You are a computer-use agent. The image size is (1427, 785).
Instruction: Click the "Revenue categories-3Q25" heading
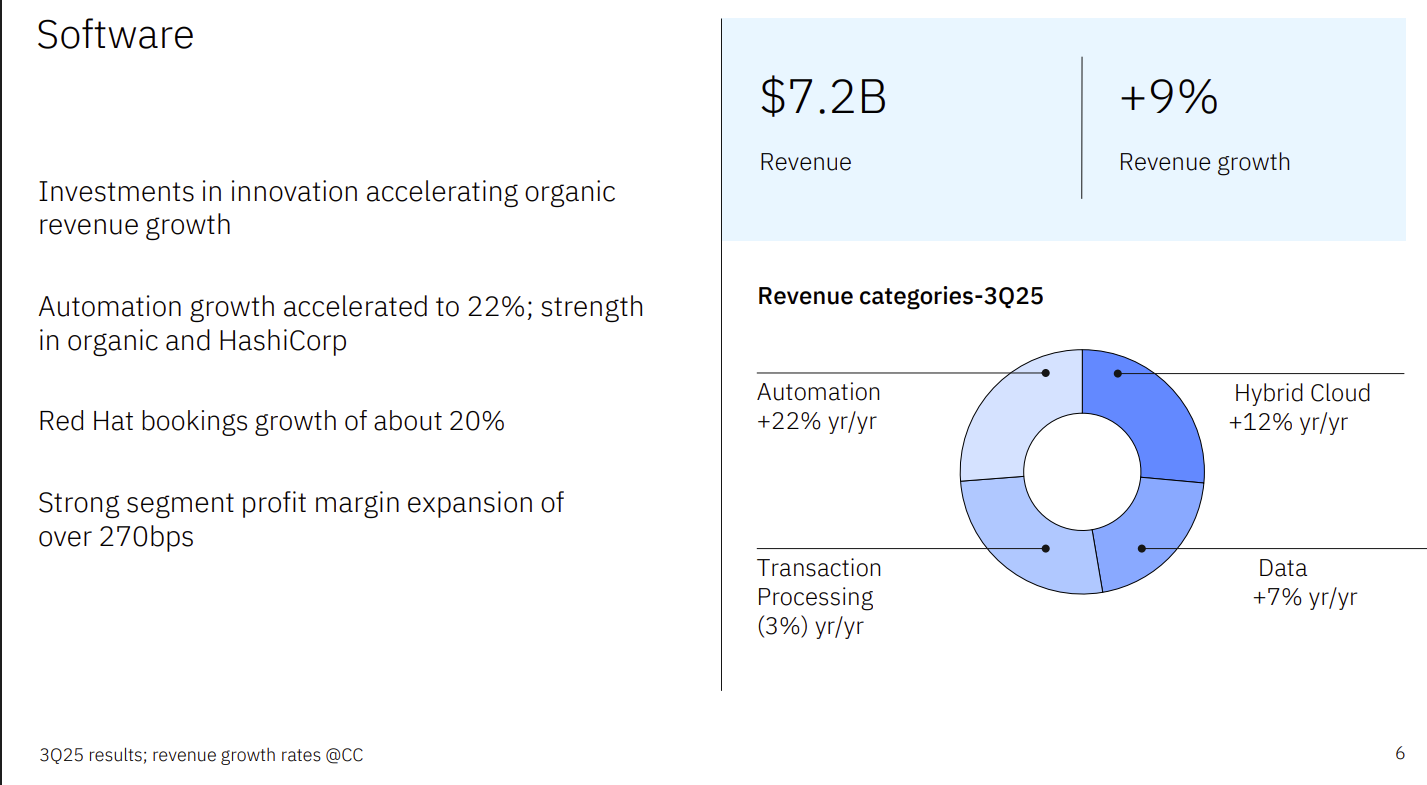point(900,296)
